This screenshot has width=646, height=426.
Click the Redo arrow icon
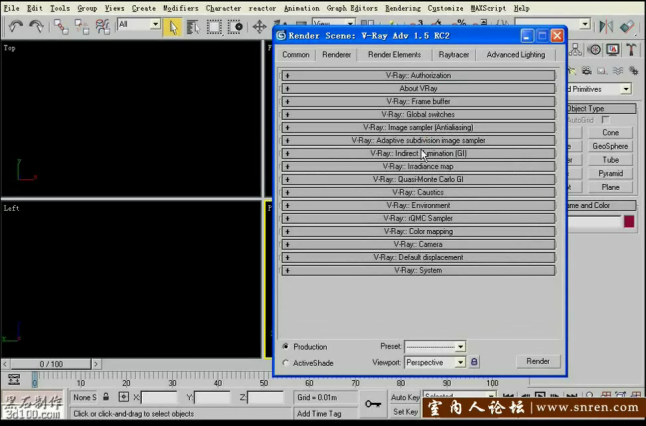(37, 27)
